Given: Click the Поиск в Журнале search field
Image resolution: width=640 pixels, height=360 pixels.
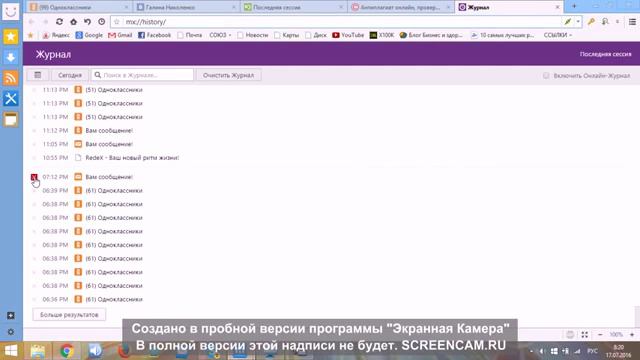Looking at the screenshot, I should click(x=142, y=75).
